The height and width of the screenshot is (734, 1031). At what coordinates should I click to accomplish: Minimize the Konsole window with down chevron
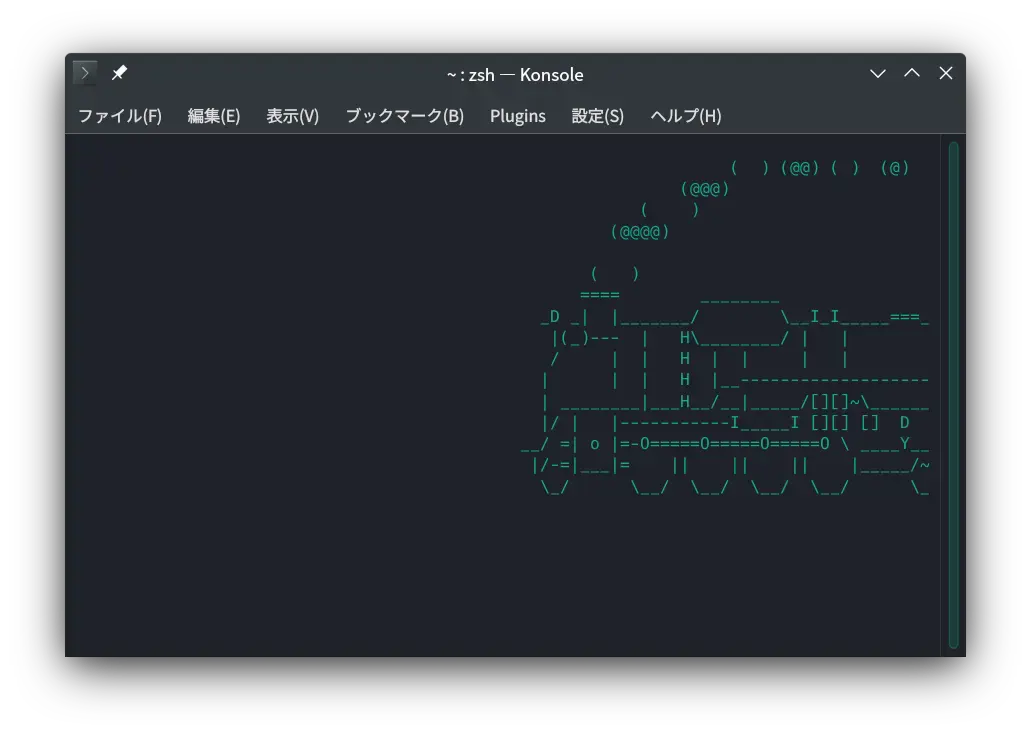click(878, 74)
